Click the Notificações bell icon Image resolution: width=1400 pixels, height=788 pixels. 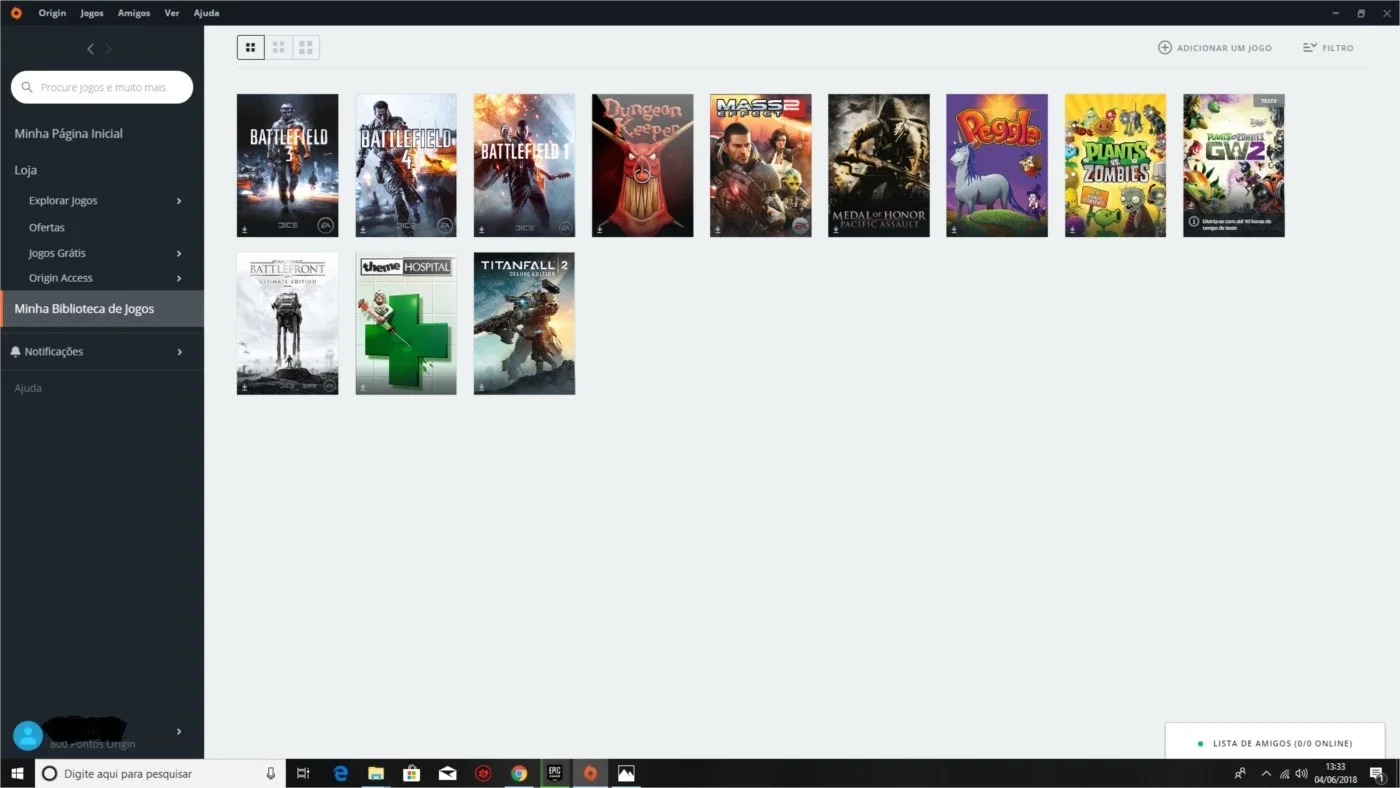pyautogui.click(x=15, y=352)
